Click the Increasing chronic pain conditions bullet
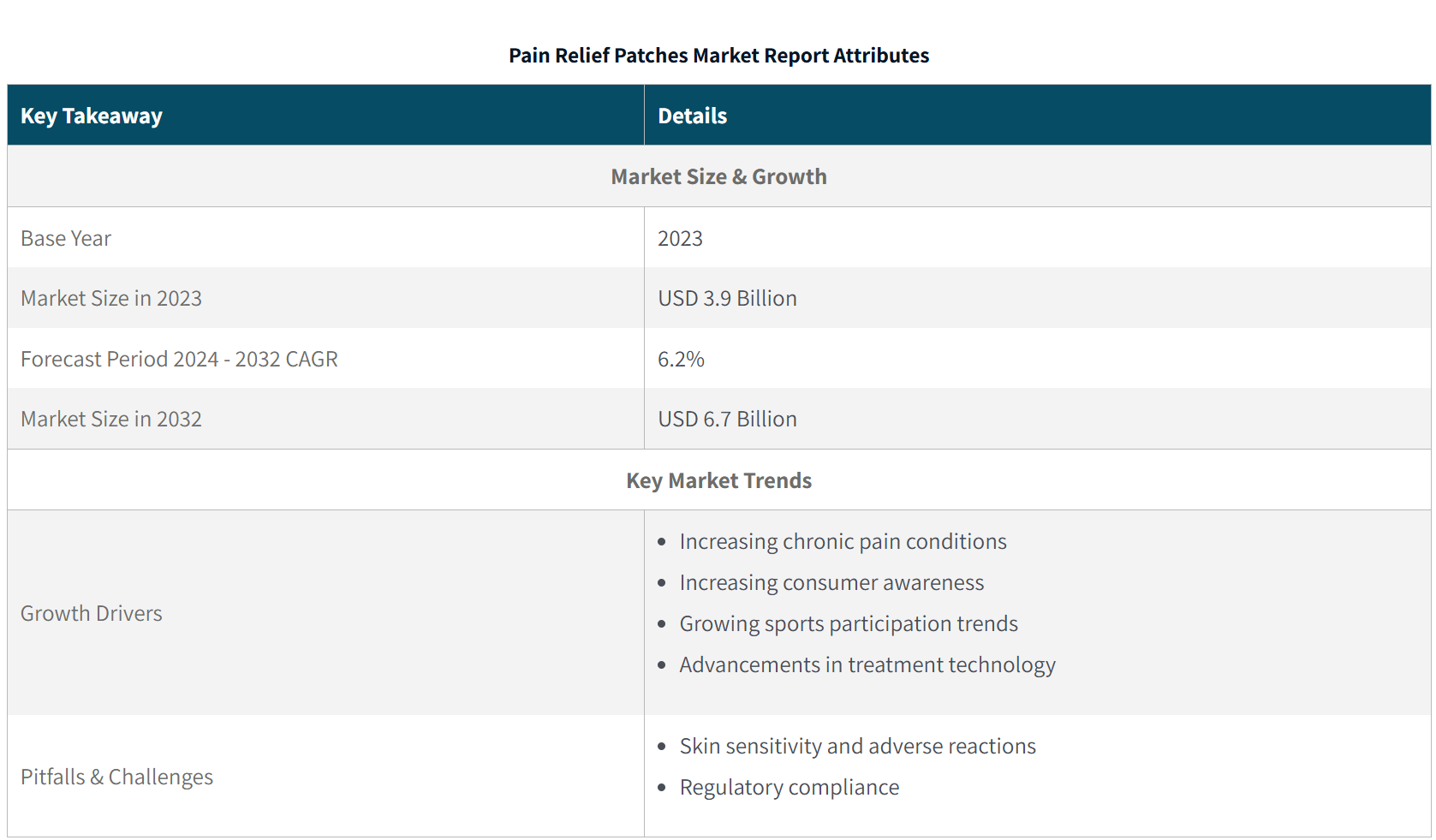Image resolution: width=1436 pixels, height=840 pixels. 843,542
